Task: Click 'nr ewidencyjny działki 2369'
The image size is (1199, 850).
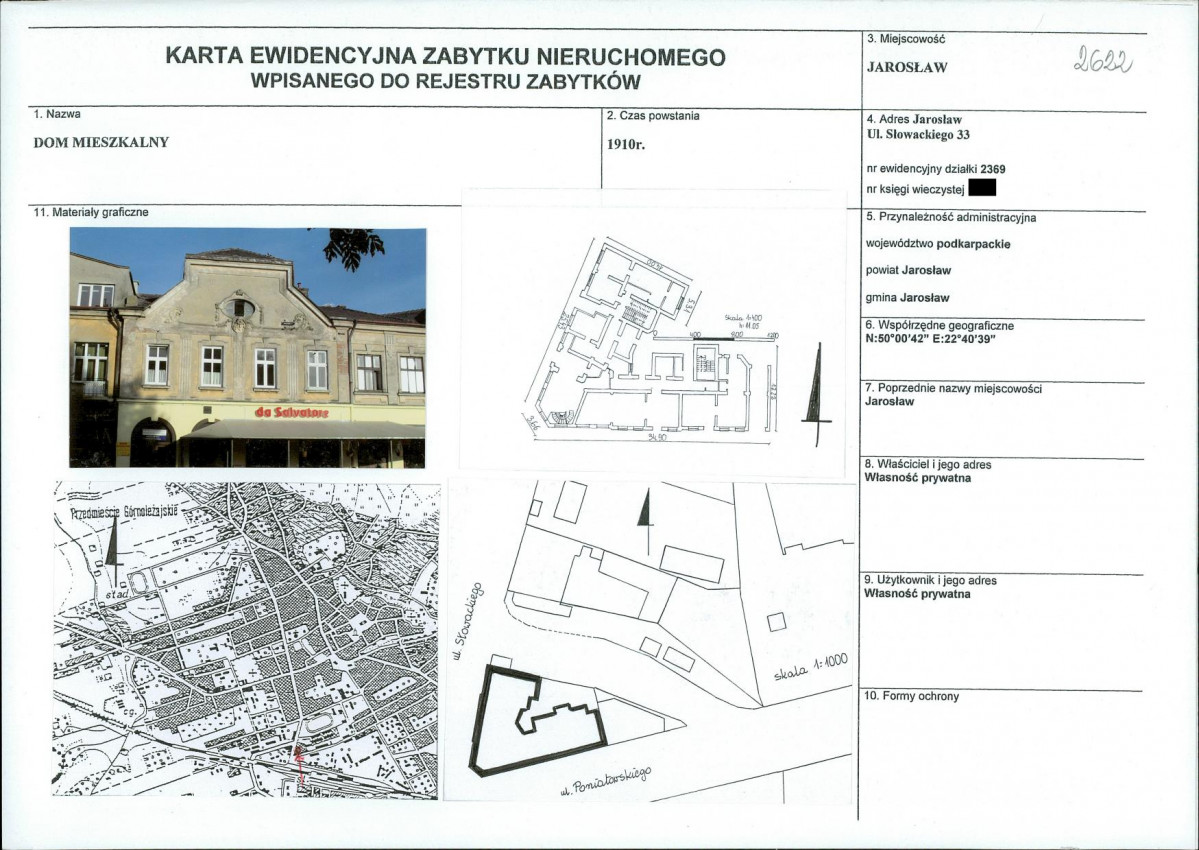Action: pyautogui.click(x=936, y=169)
